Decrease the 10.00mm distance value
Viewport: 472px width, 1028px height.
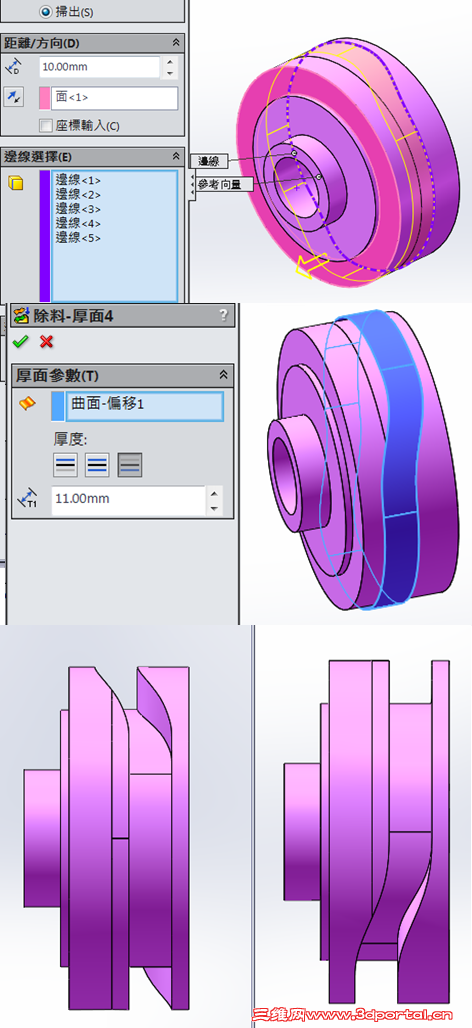point(170,72)
